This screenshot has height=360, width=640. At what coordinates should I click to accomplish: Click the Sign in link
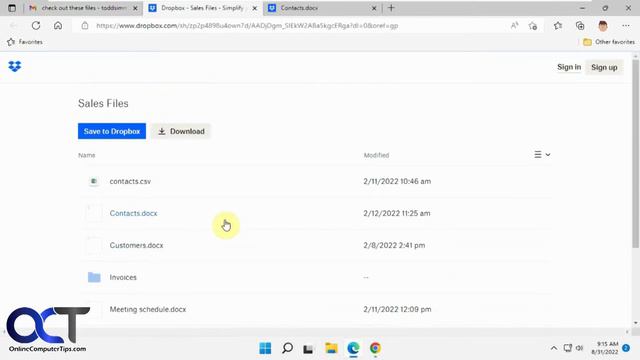(x=569, y=67)
